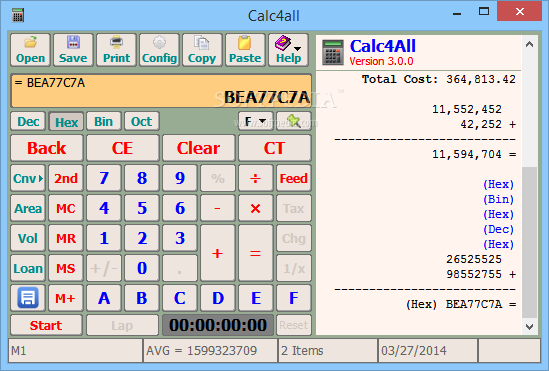Click digit 3 key
Viewport: 549px width, 371px height.
(x=180, y=238)
